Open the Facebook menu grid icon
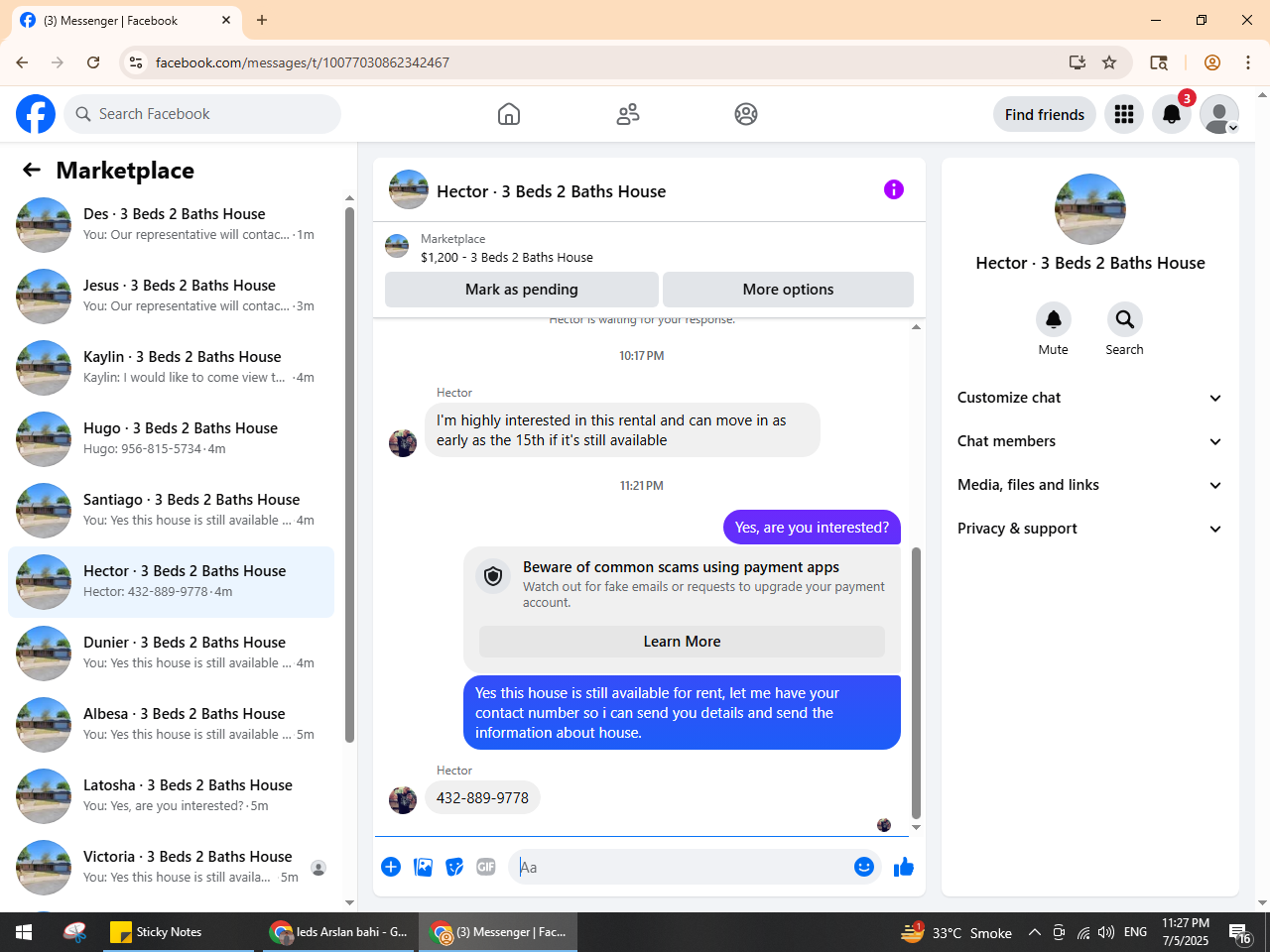The width and height of the screenshot is (1270, 952). (1124, 114)
